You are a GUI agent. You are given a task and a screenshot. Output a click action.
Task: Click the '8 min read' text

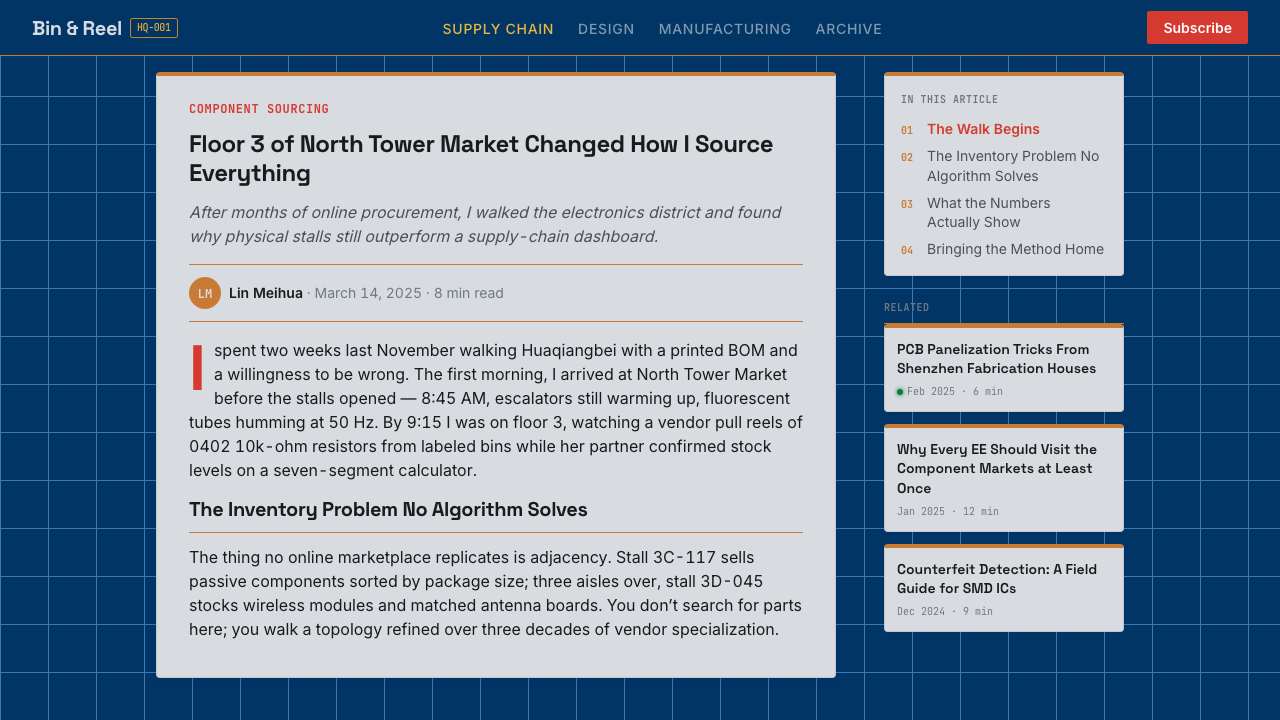pos(469,293)
